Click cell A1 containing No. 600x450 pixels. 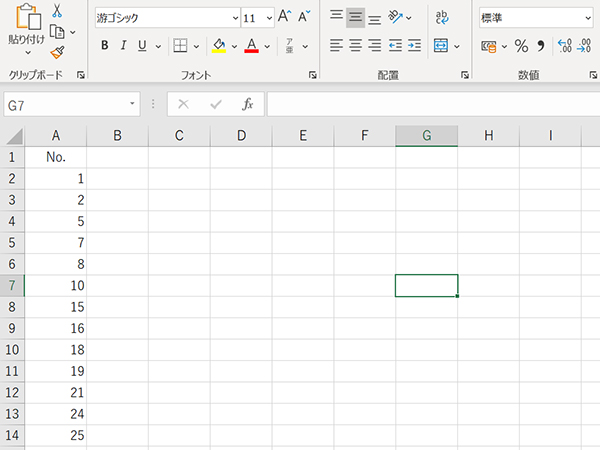point(56,157)
